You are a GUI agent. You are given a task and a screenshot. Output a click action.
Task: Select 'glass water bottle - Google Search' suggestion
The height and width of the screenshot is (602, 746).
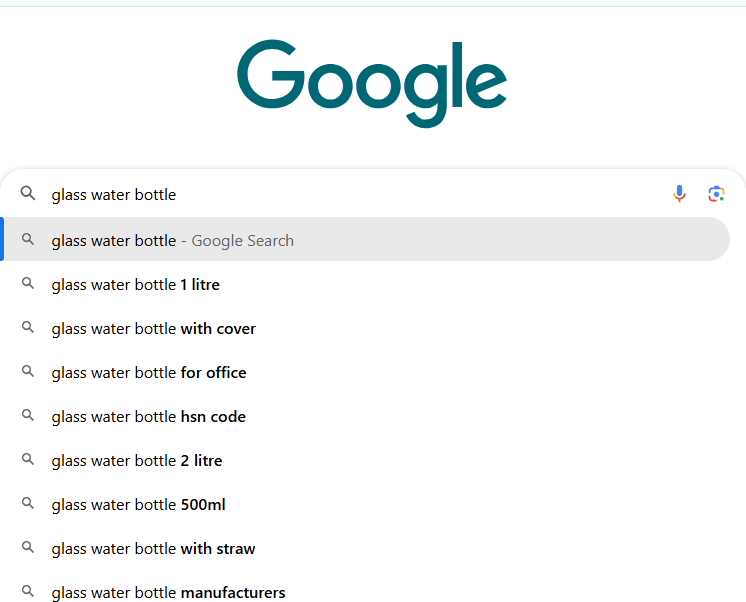point(173,240)
